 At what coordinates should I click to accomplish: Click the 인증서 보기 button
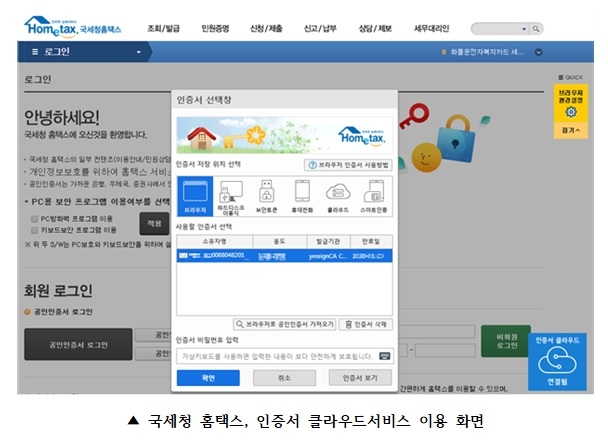[x=360, y=378]
